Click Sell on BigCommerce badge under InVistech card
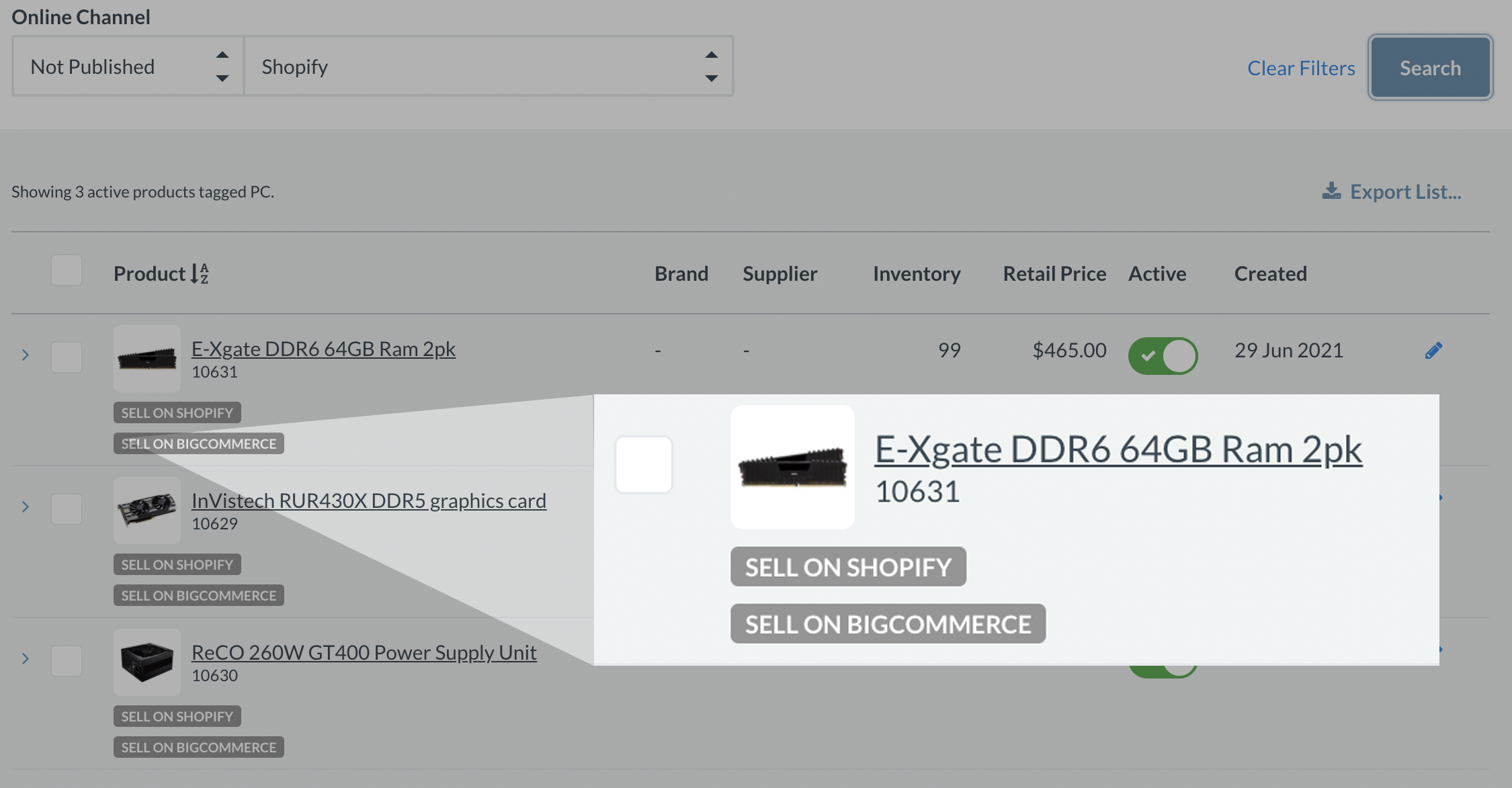1512x788 pixels. click(198, 595)
